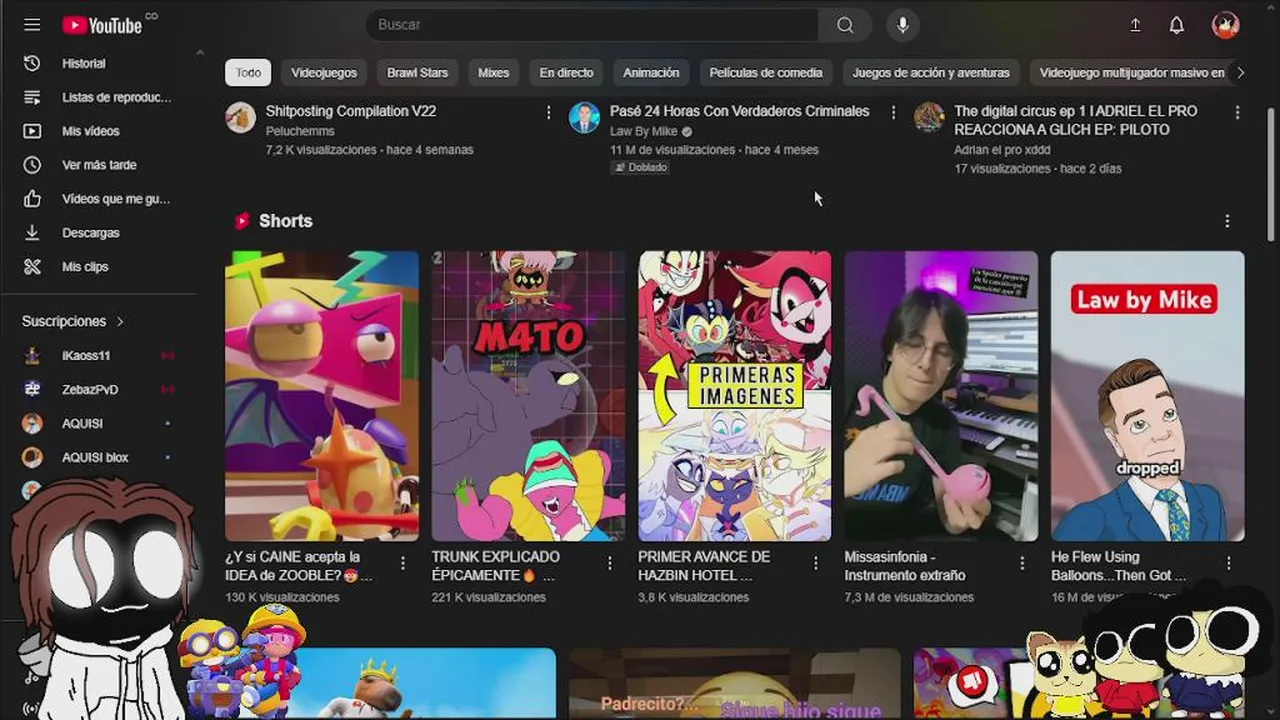
Task: Play the Law by Mike short thumbnail
Action: [1148, 396]
